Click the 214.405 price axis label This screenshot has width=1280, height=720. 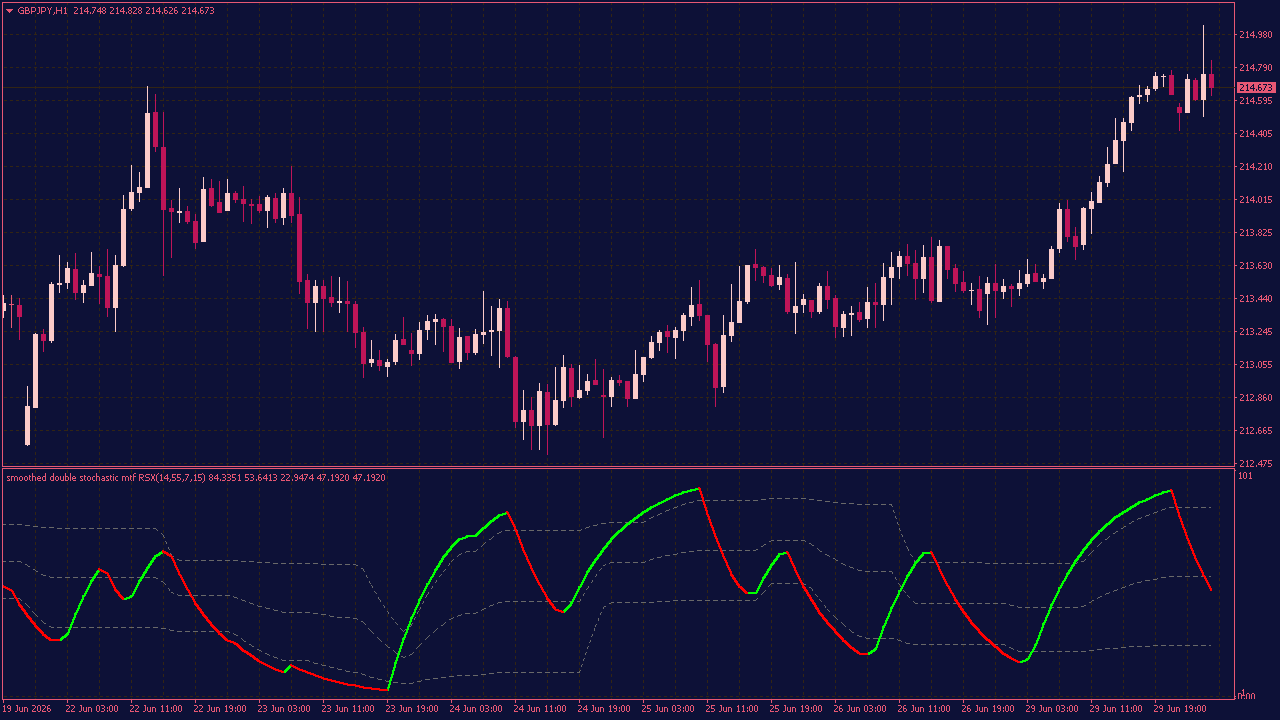pyautogui.click(x=1255, y=134)
